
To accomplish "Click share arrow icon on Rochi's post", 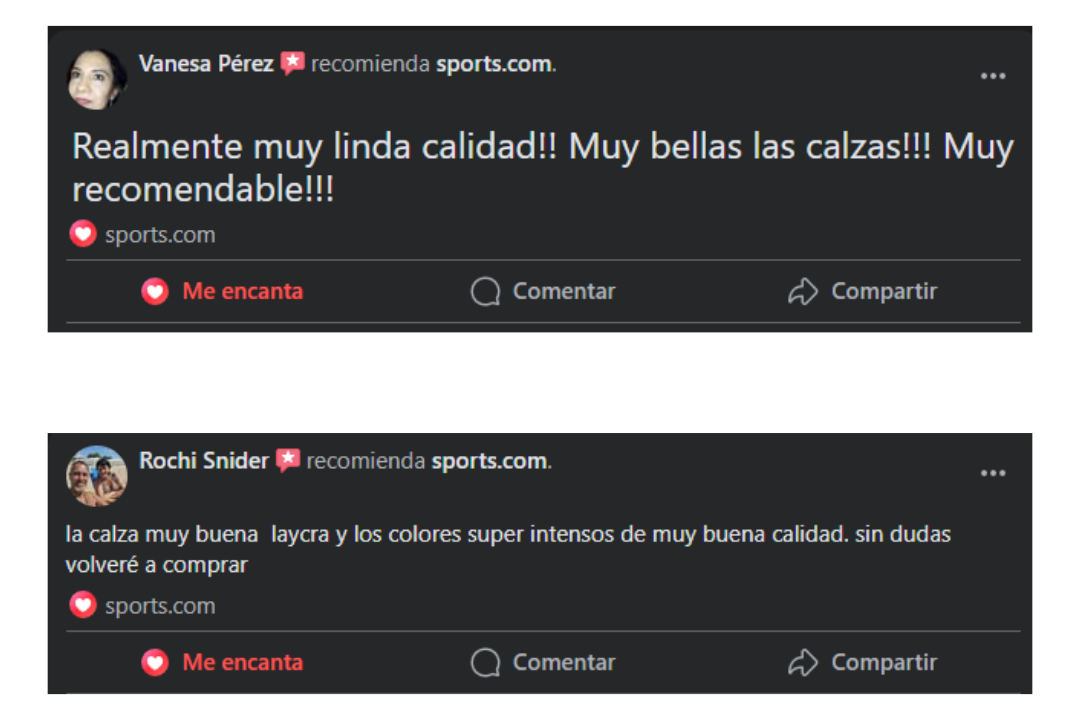I will point(802,662).
